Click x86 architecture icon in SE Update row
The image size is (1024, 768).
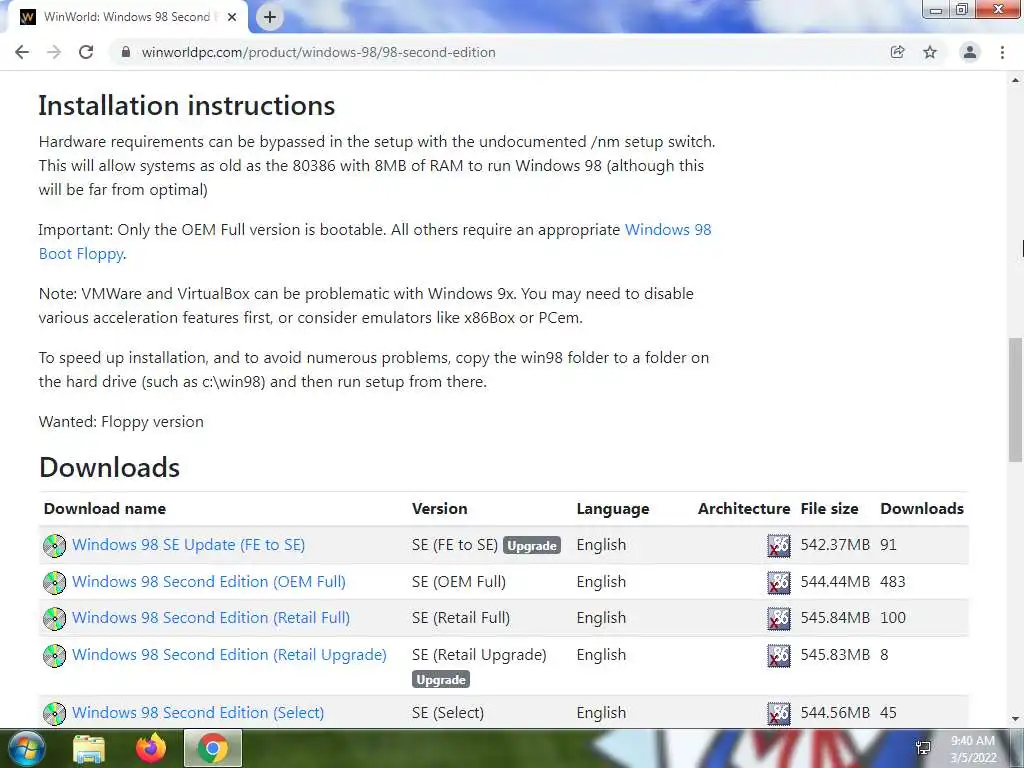coord(778,545)
